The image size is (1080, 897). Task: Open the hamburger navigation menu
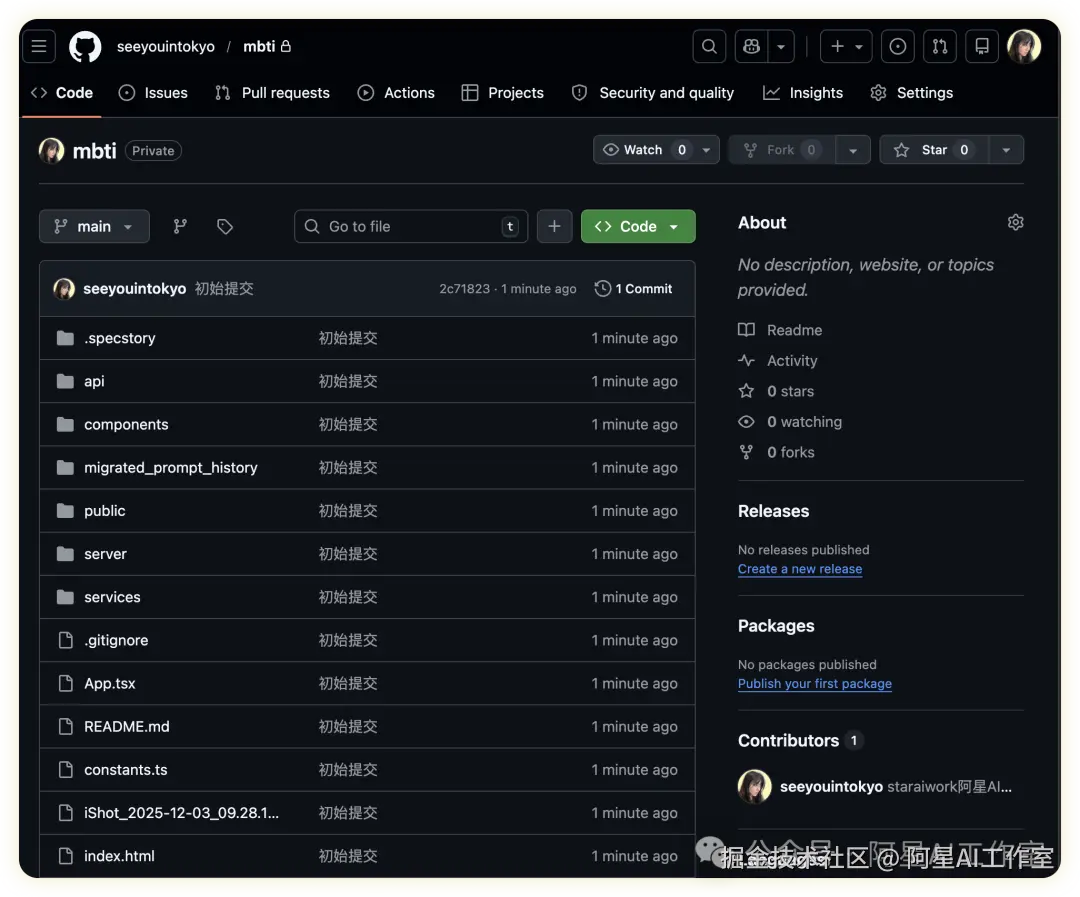click(x=39, y=46)
